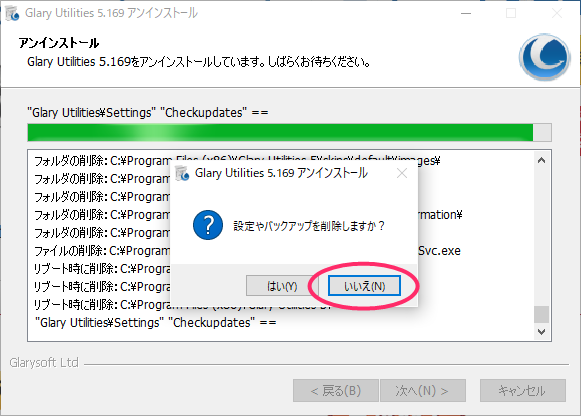Minimize the uninstaller window
The width and height of the screenshot is (581, 416).
[x=466, y=13]
